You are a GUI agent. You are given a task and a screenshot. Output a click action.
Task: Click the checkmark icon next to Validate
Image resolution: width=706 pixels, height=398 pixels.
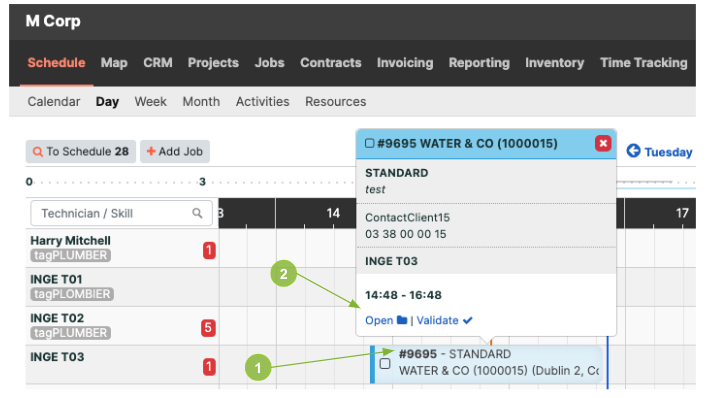(467, 321)
